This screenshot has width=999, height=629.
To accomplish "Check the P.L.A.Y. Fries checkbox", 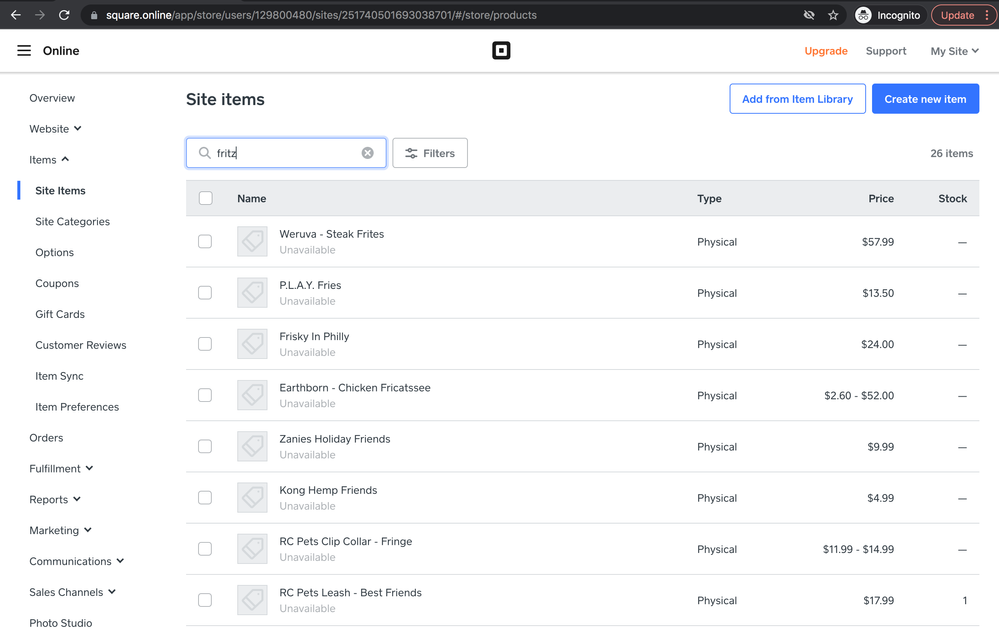I will point(205,293).
